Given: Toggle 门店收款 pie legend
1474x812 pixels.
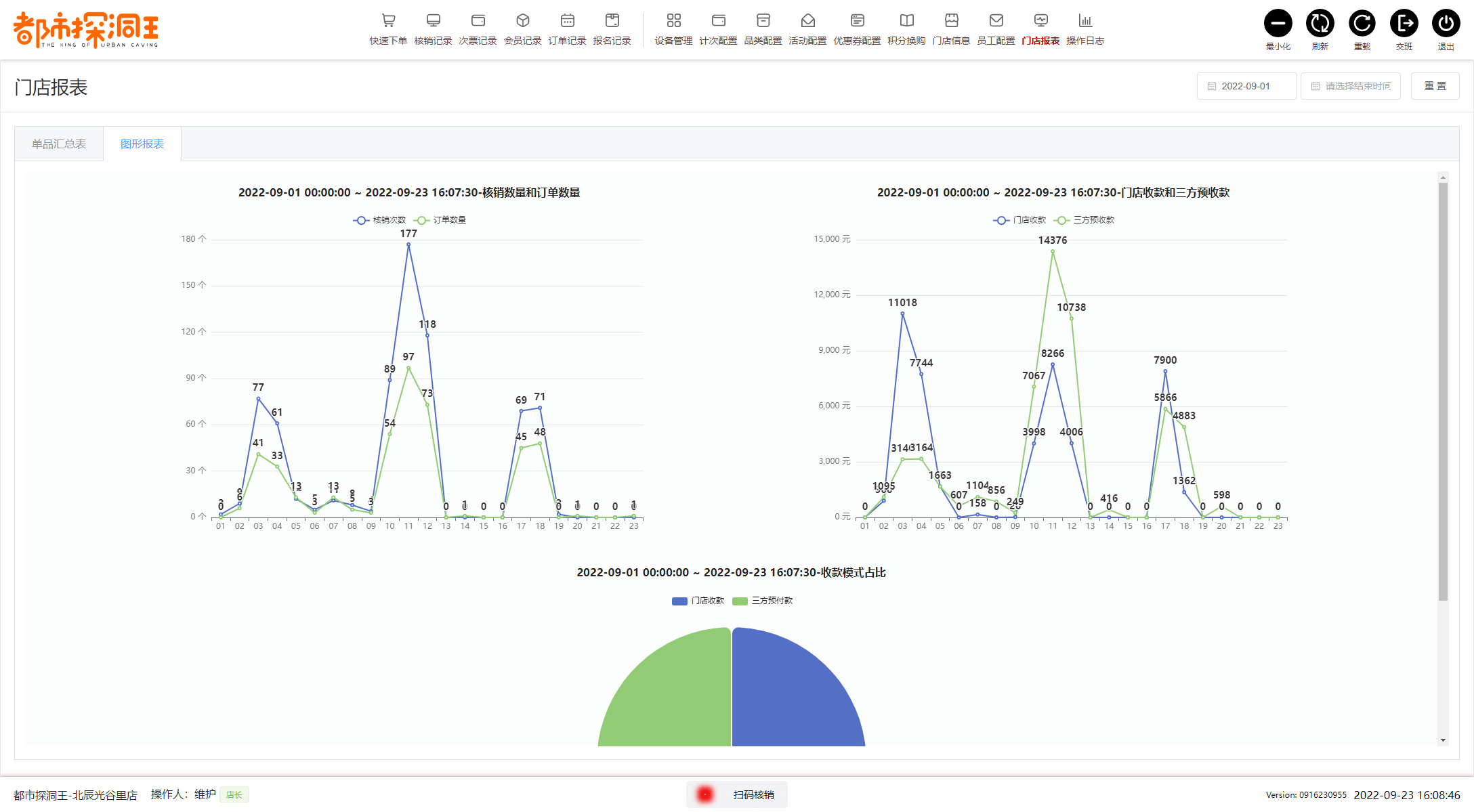Looking at the screenshot, I should (x=698, y=601).
